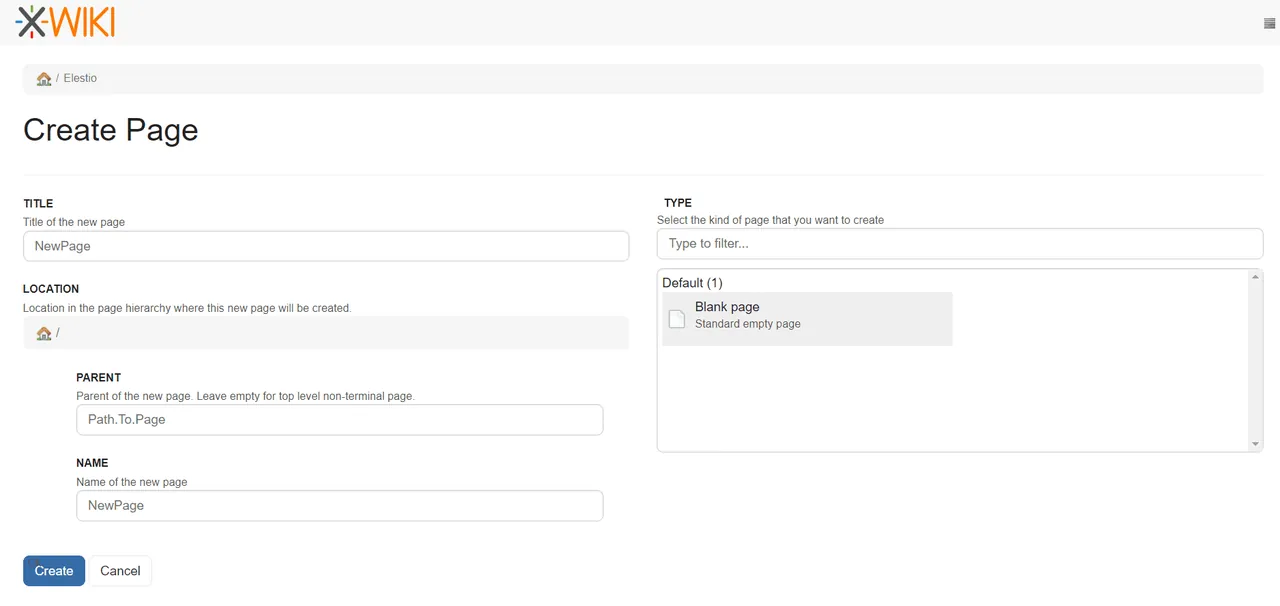Open the Elestio breadcrumb link

80,78
